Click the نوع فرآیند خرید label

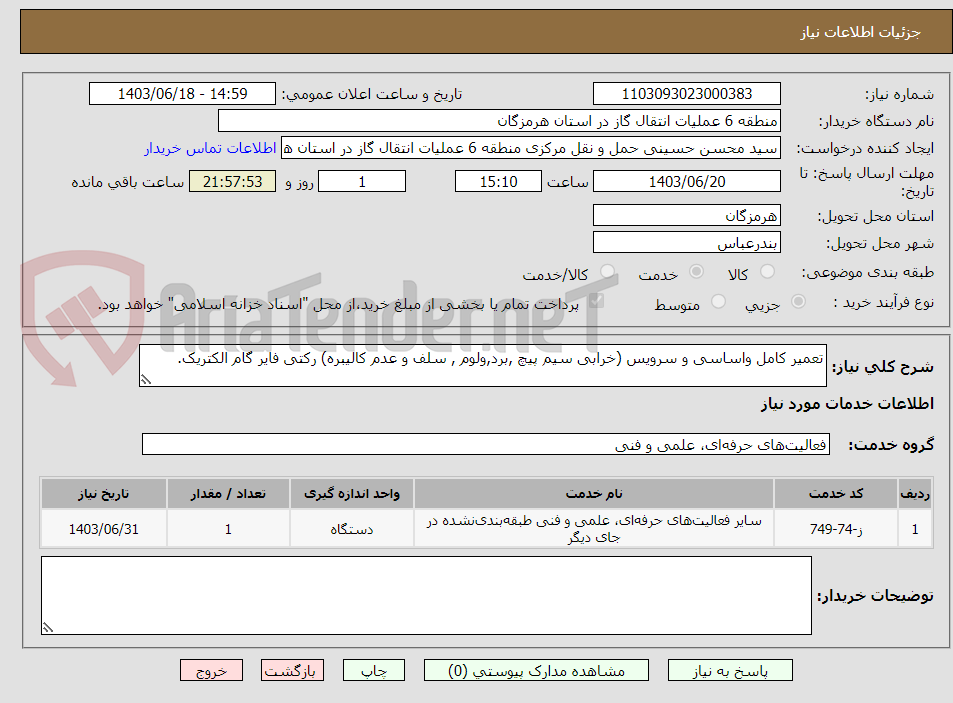coord(884,302)
